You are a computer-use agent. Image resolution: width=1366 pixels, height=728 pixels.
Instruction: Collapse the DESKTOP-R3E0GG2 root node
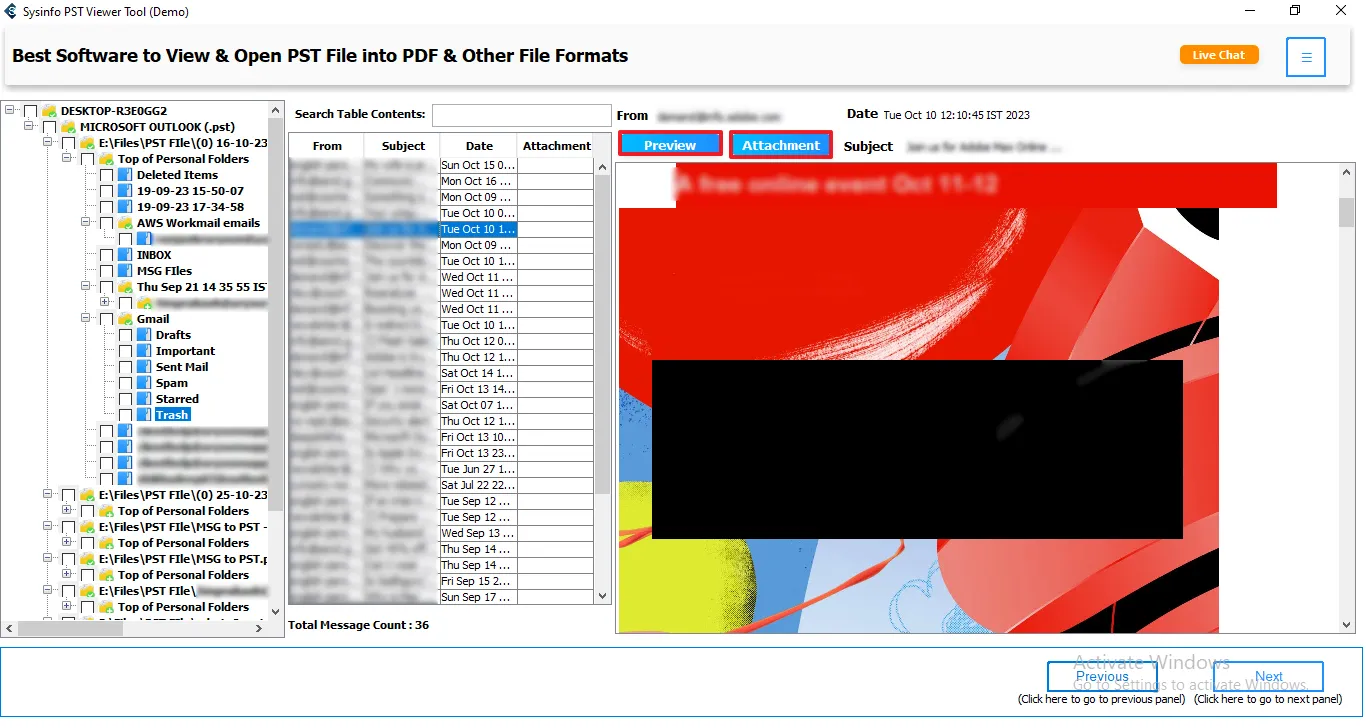(10, 111)
